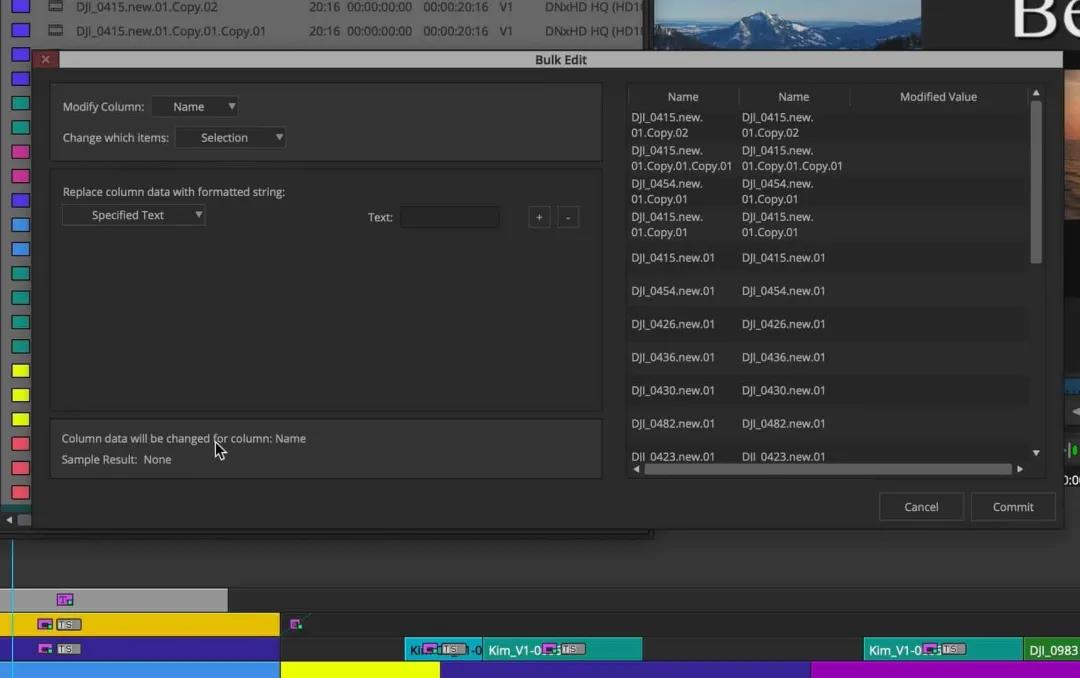Click the first Name column header in preview
The image size is (1080, 678).
(x=683, y=97)
